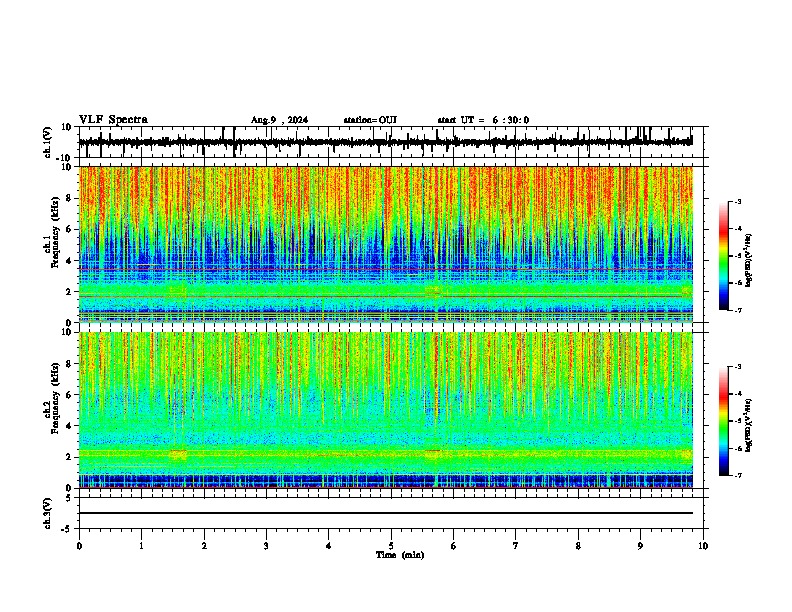Click the ch.2 spectrogram color bar

click(x=724, y=421)
